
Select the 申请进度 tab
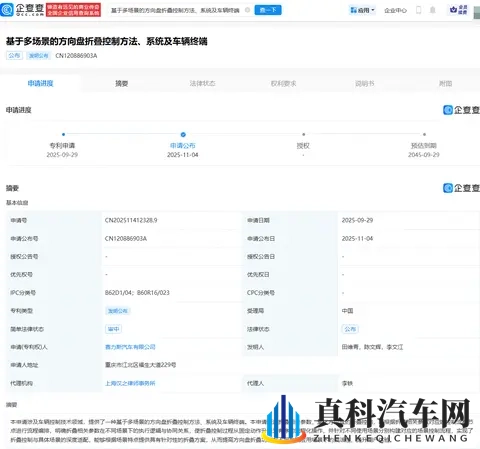(x=40, y=83)
